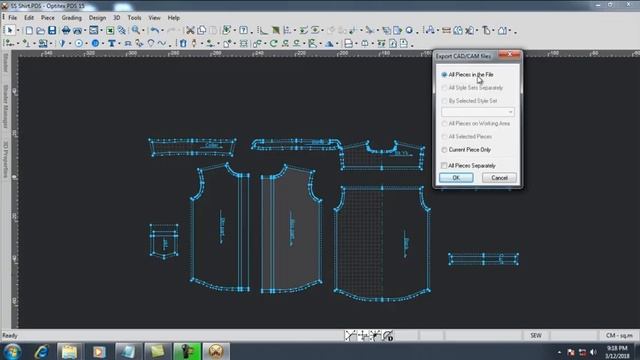This screenshot has height=360, width=640.
Task: Expand dropdown arrow beside Zoom tool
Action: coord(143,31)
